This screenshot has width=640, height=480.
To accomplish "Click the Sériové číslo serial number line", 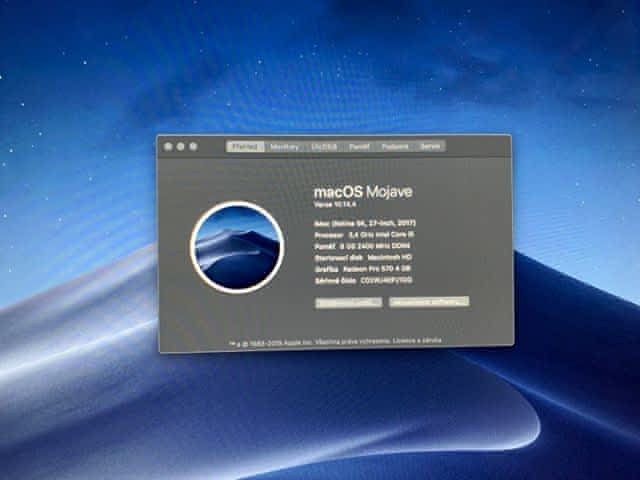I will click(x=363, y=280).
